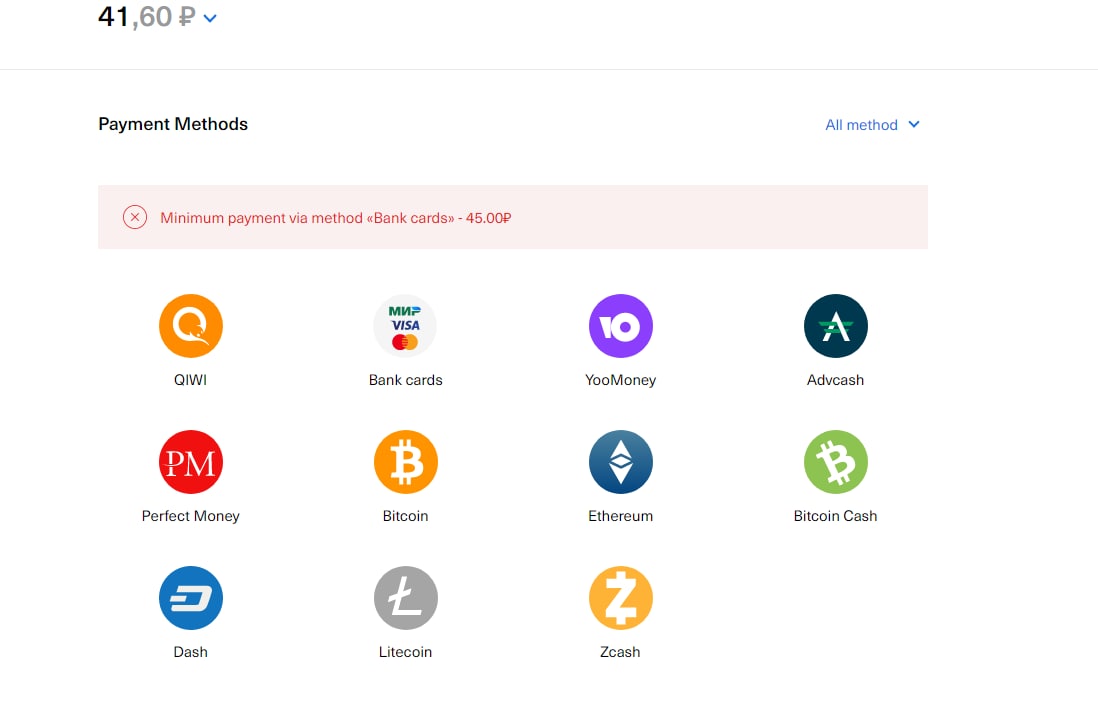Click the Minimum payment error message
Image resolution: width=1098 pixels, height=722 pixels.
click(335, 218)
